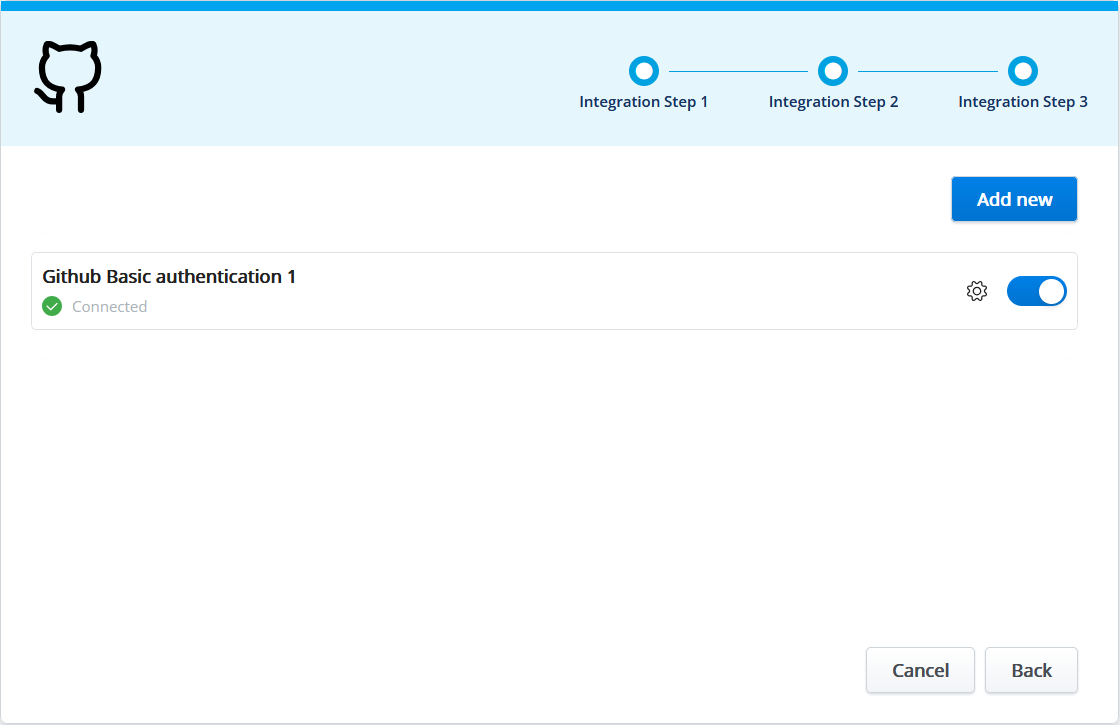Disable the Github Basic authentication 1 toggle

tap(1036, 291)
